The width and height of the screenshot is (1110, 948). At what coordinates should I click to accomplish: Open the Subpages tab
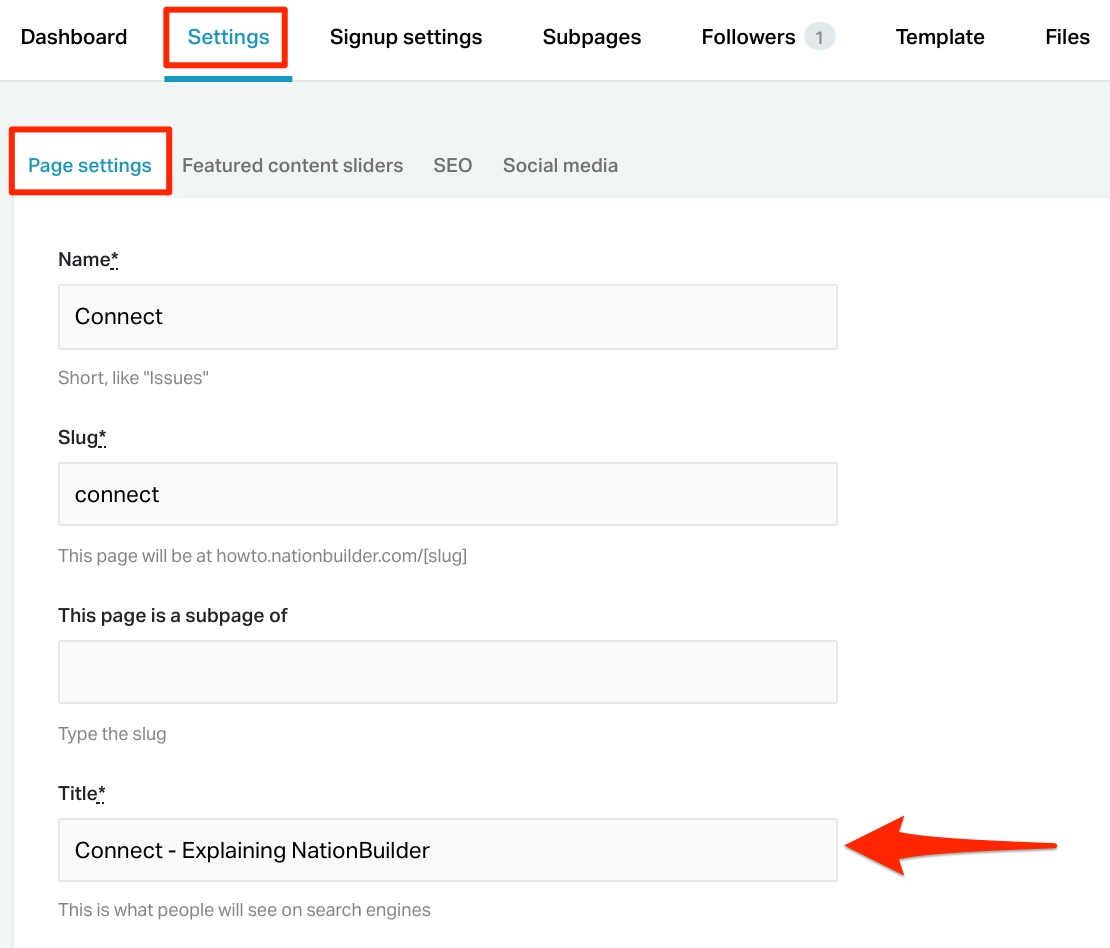[591, 37]
